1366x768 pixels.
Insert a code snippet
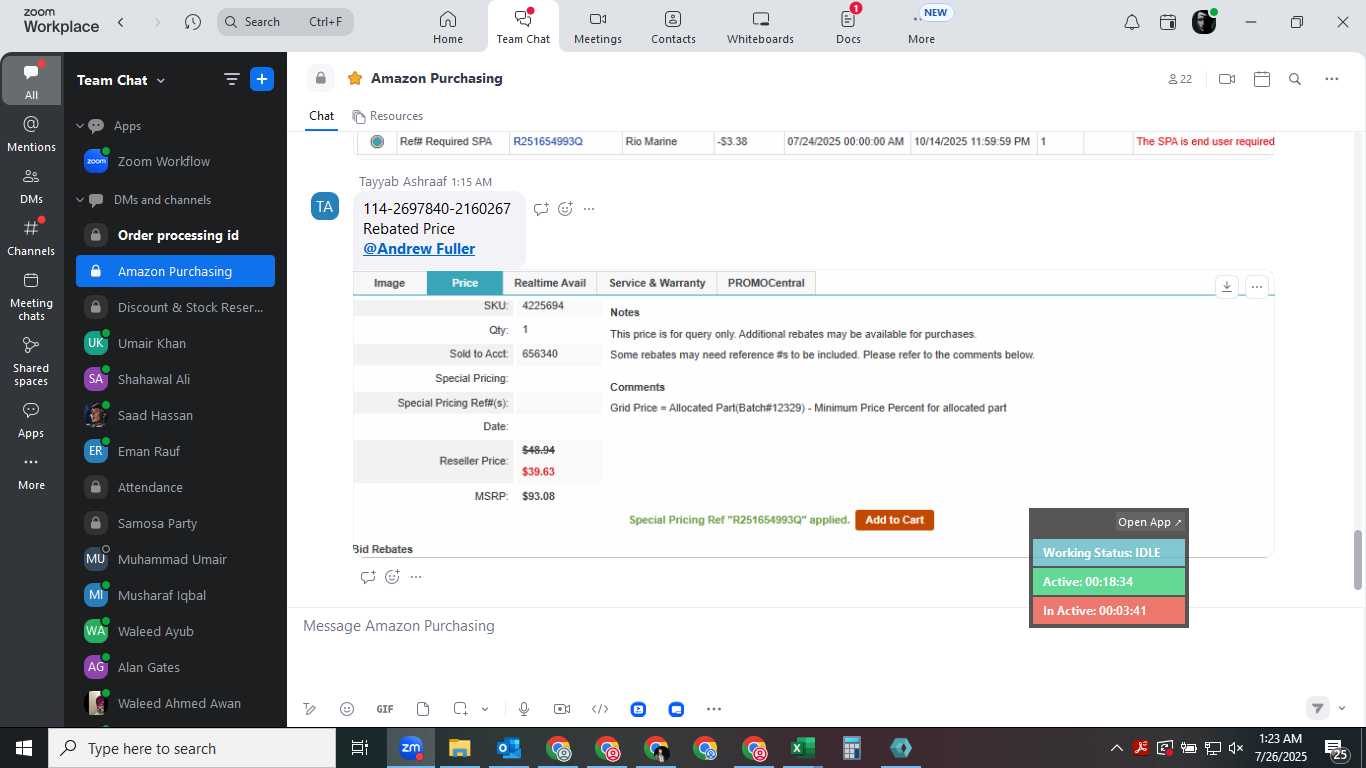click(x=600, y=709)
